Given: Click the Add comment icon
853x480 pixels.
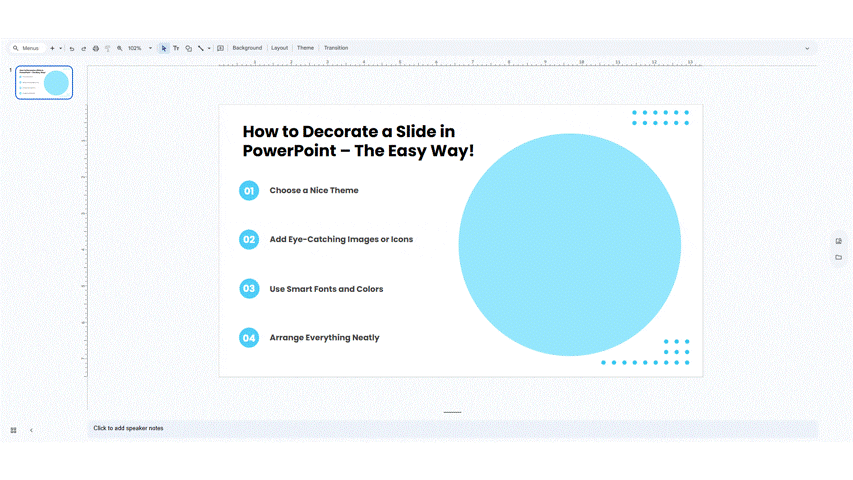Looking at the screenshot, I should coord(220,48).
